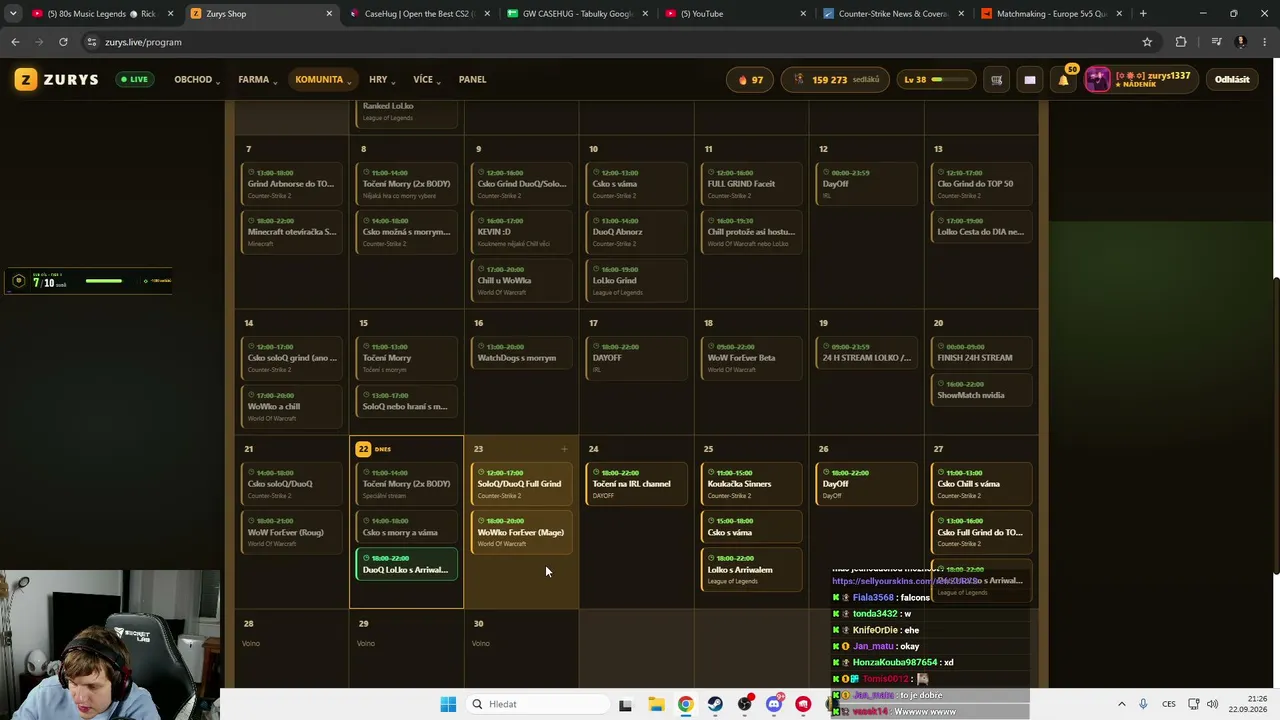Screen dimensions: 1280x720
Task: Open the Koukačka Sinners event
Action: click(751, 484)
